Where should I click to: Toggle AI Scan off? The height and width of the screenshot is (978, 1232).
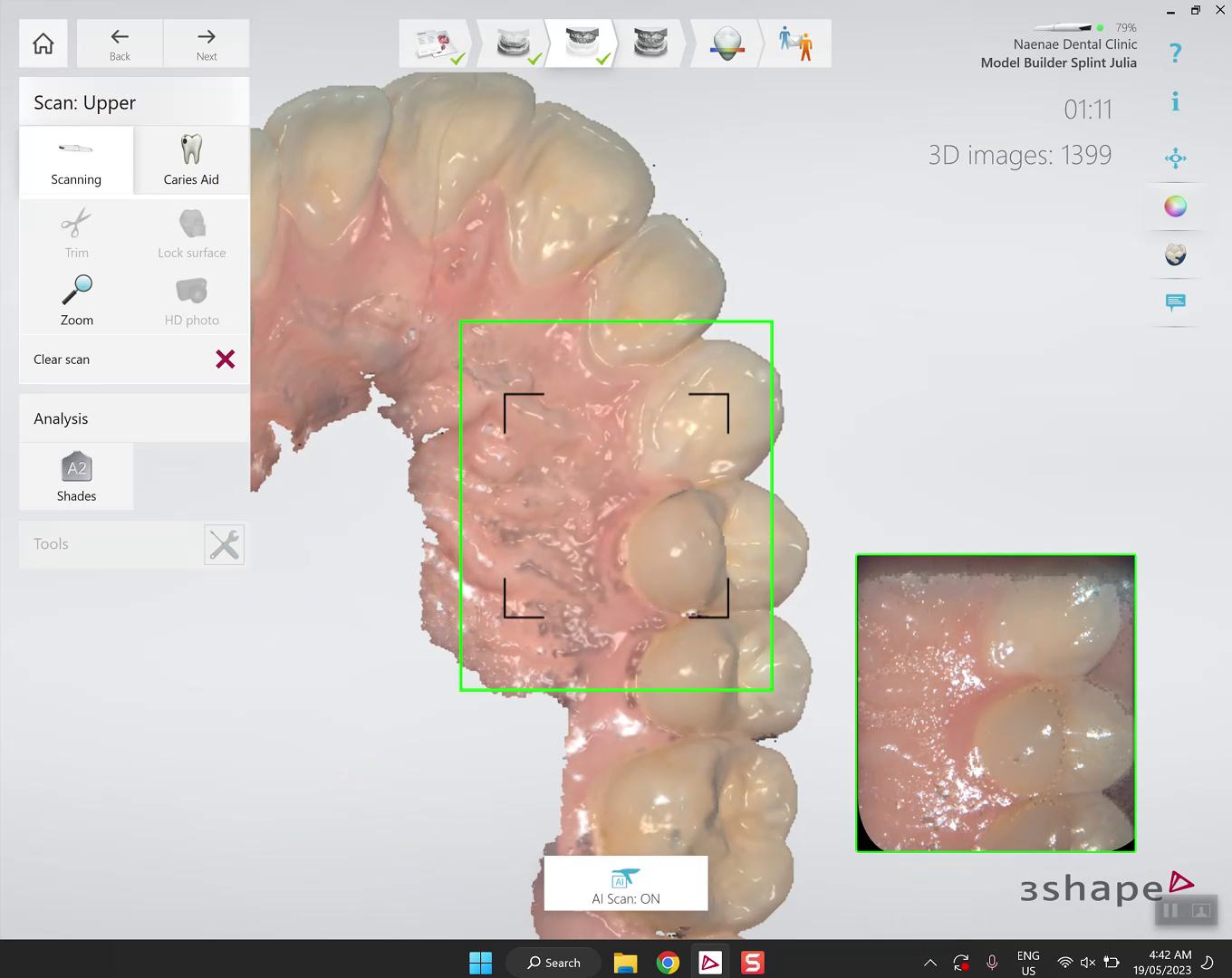[x=625, y=883]
